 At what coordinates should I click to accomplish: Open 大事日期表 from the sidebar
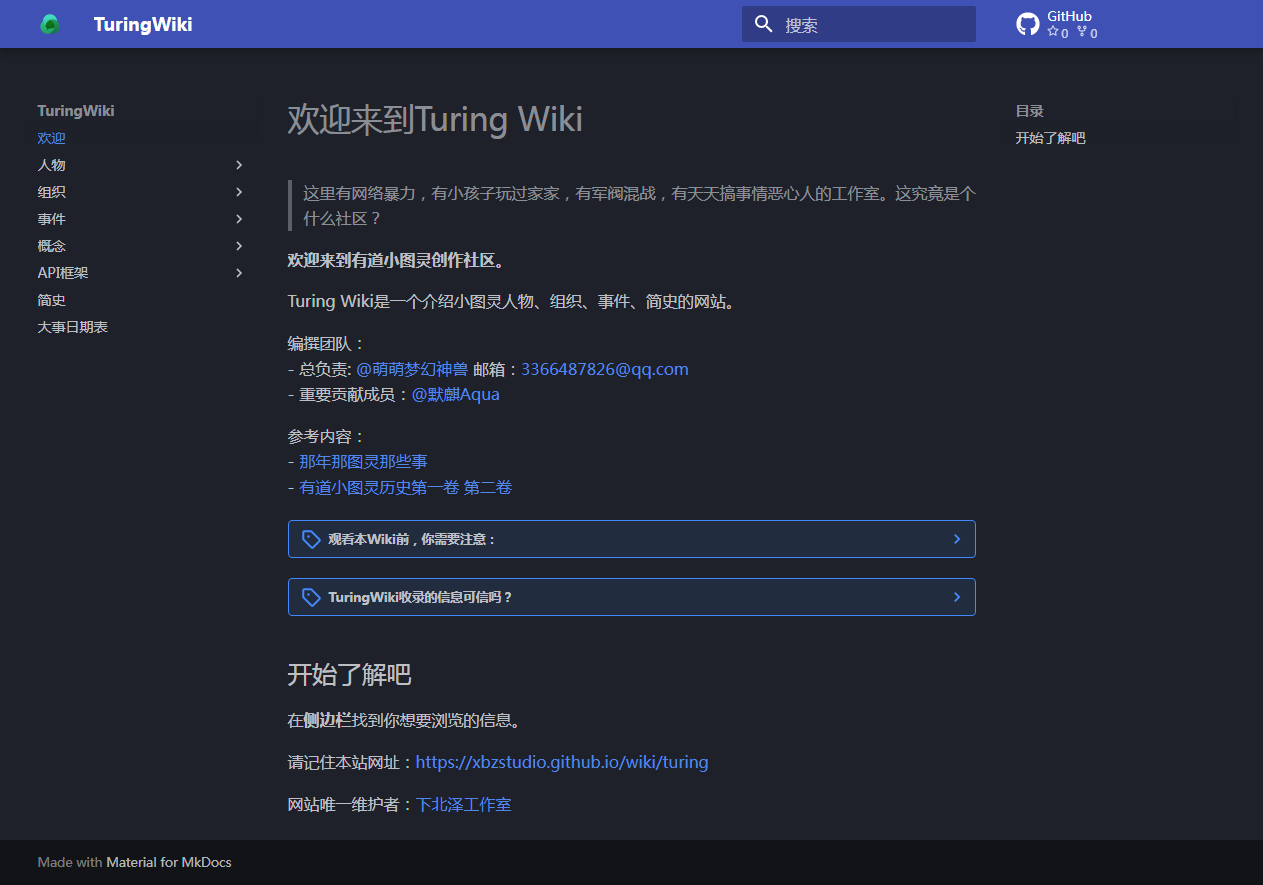click(73, 327)
